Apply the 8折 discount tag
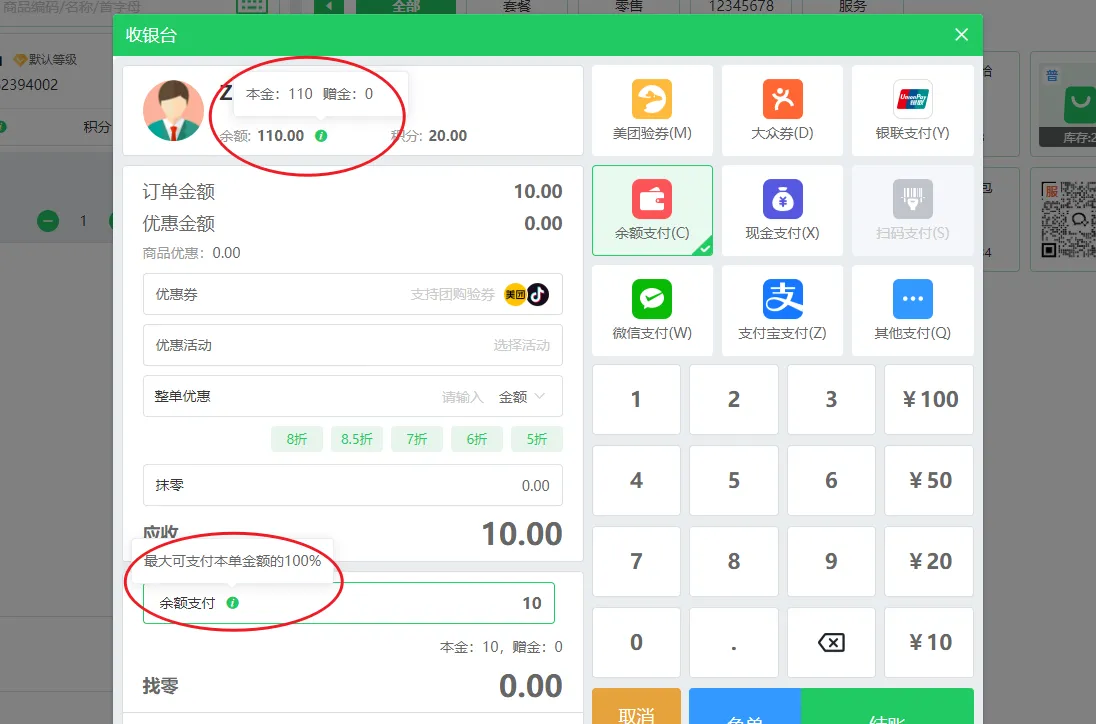1096x724 pixels. pyautogui.click(x=297, y=439)
